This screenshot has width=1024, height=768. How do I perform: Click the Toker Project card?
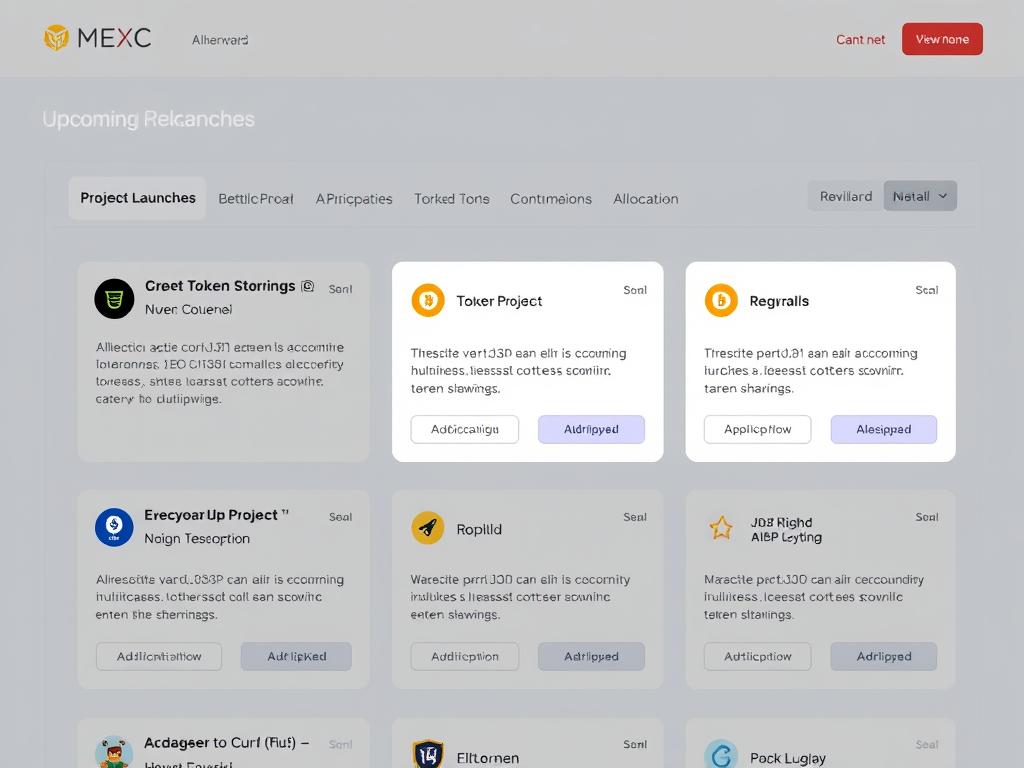click(x=527, y=360)
